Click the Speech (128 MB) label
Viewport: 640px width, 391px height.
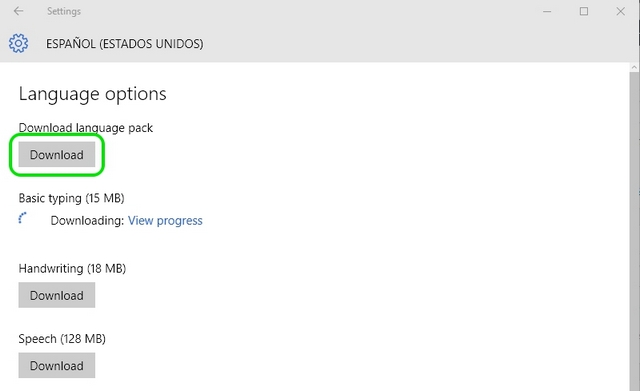(62, 339)
